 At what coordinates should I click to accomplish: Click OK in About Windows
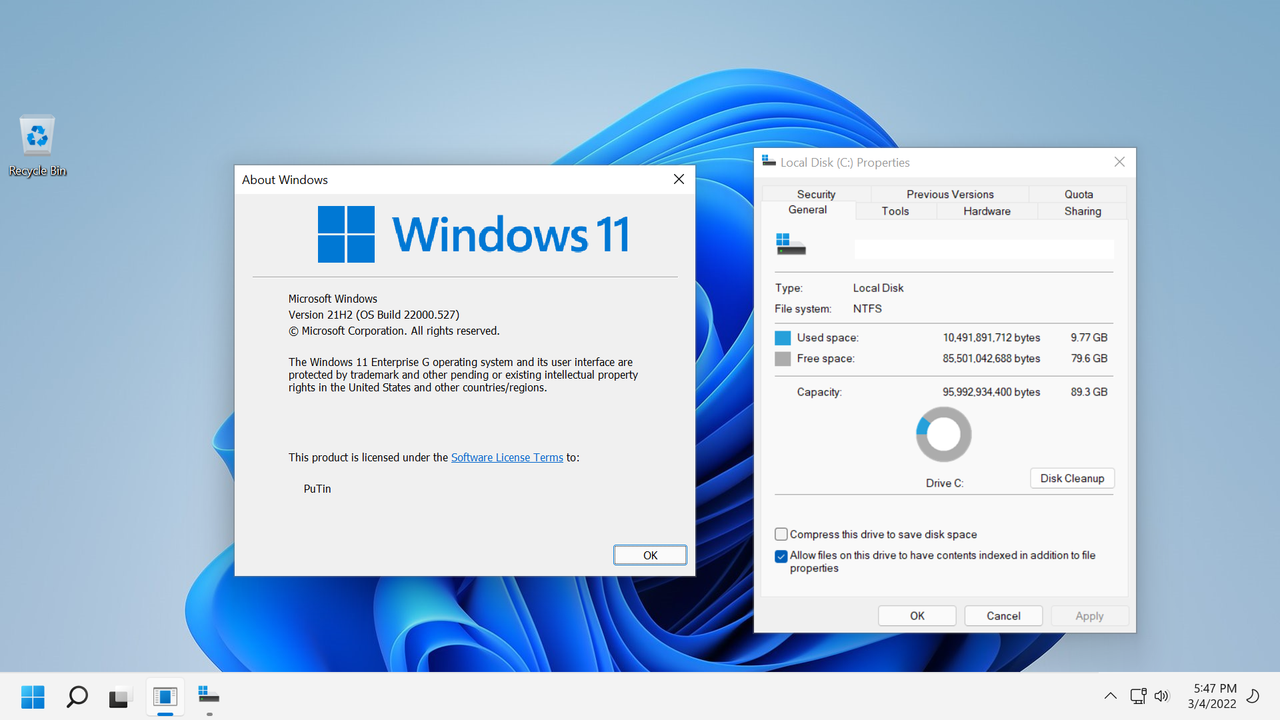click(650, 555)
